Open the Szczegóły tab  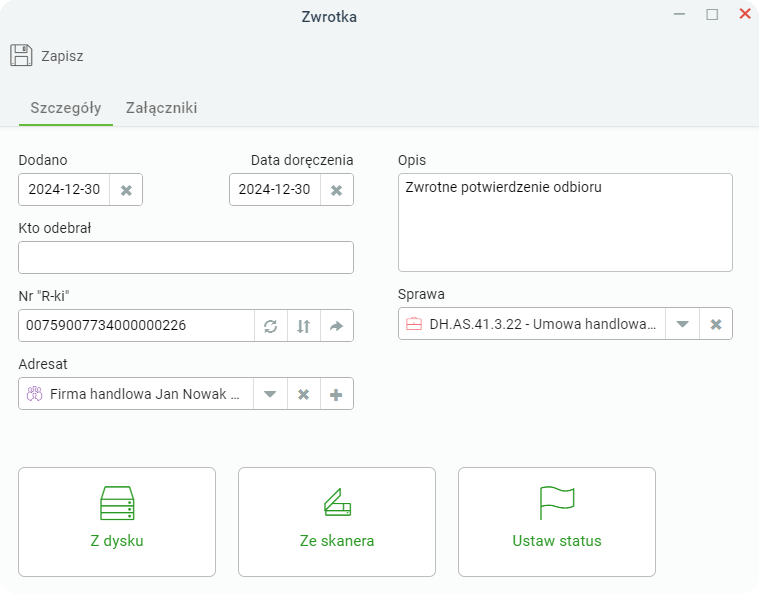[66, 107]
